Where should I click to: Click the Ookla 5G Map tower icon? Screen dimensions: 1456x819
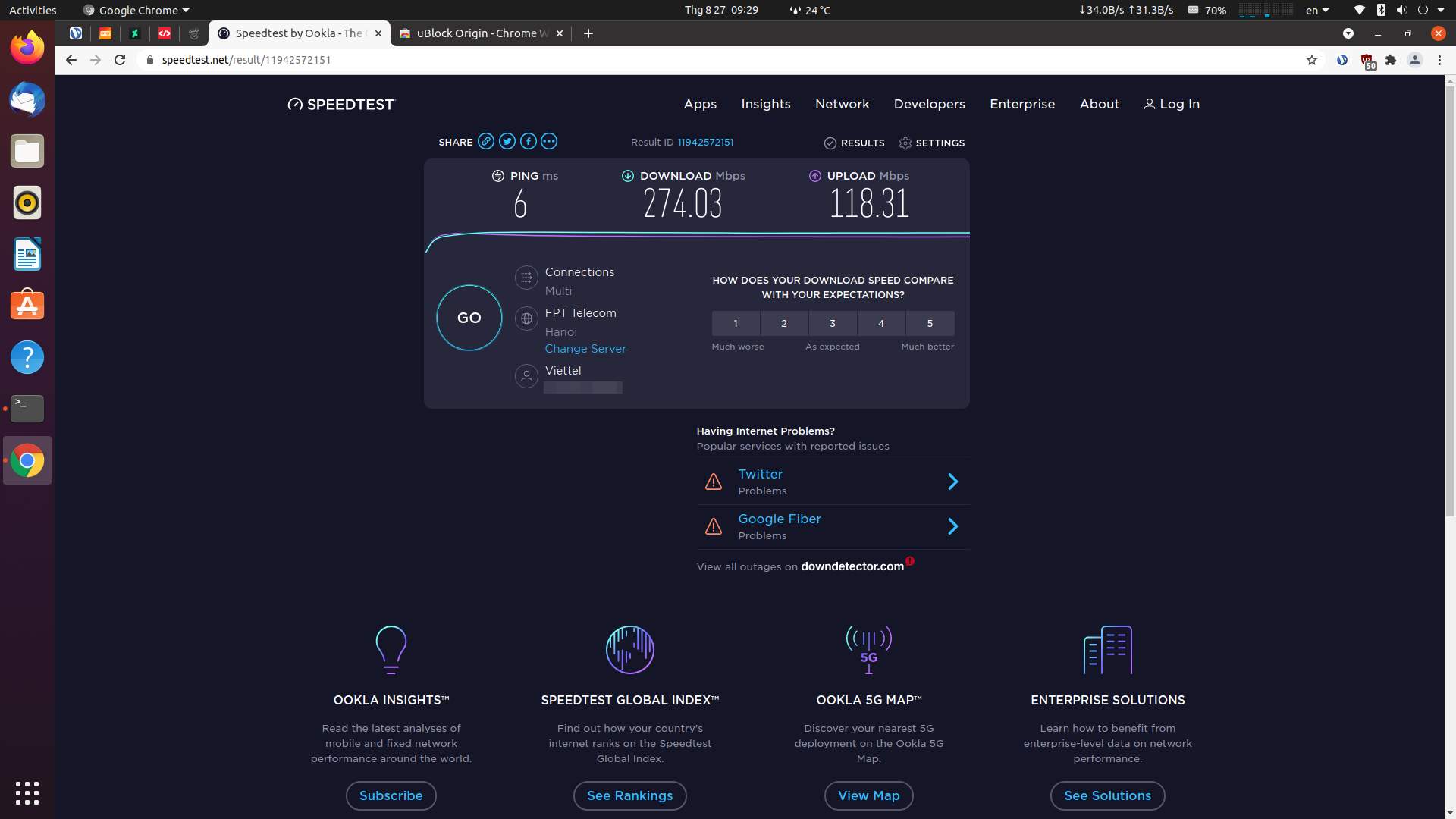click(x=869, y=650)
